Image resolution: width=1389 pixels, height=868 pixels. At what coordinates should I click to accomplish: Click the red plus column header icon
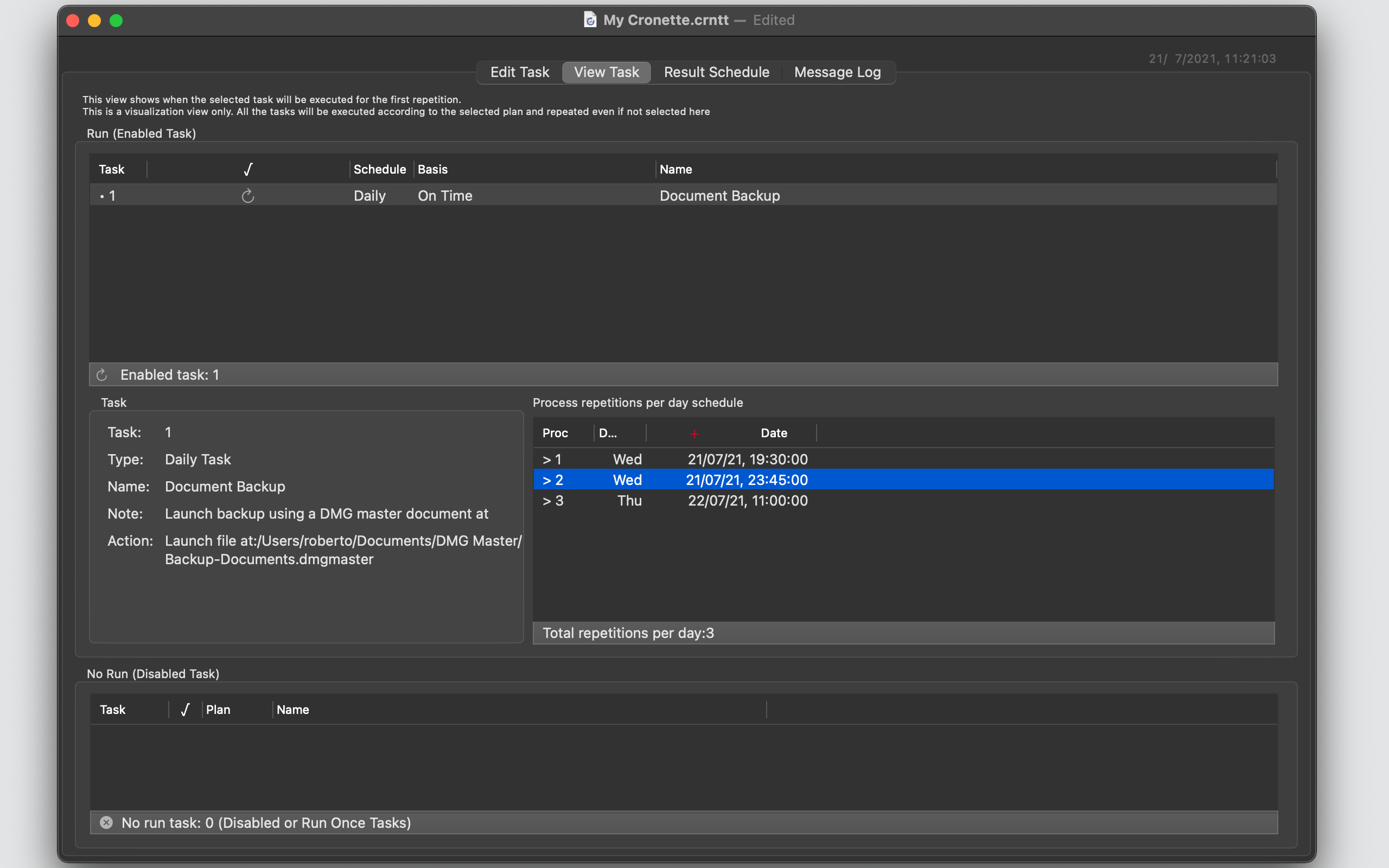[694, 433]
